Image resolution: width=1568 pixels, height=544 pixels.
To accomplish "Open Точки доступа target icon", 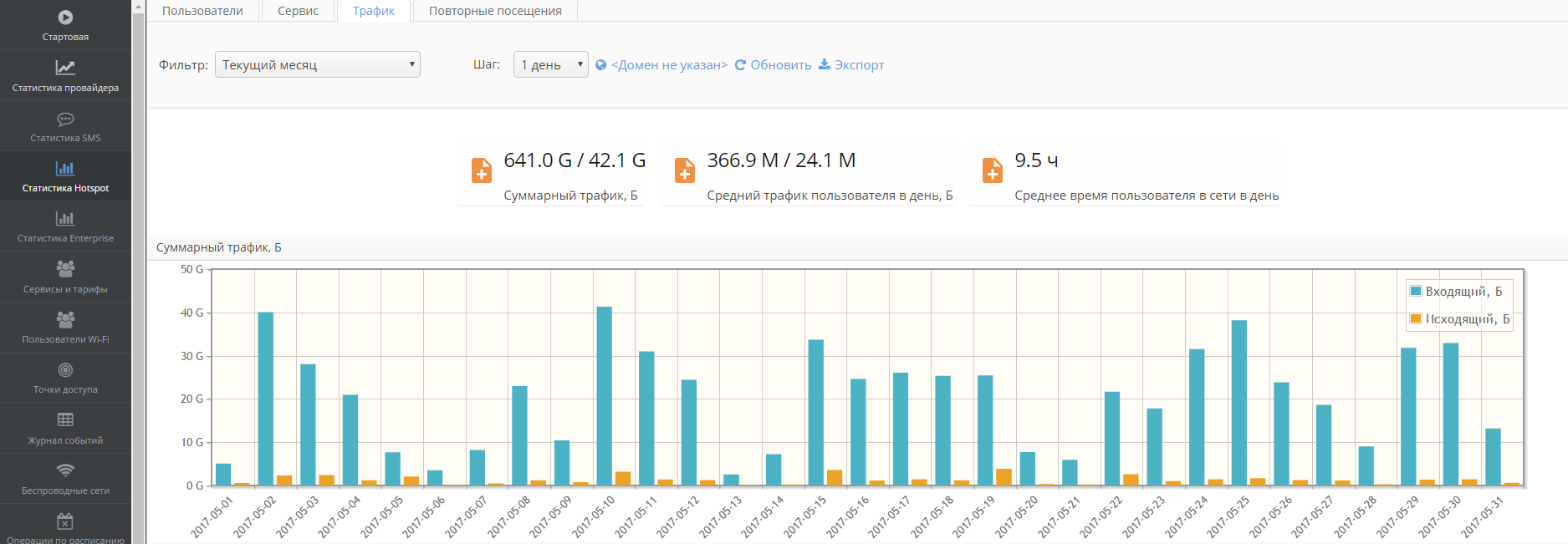I will (x=65, y=370).
